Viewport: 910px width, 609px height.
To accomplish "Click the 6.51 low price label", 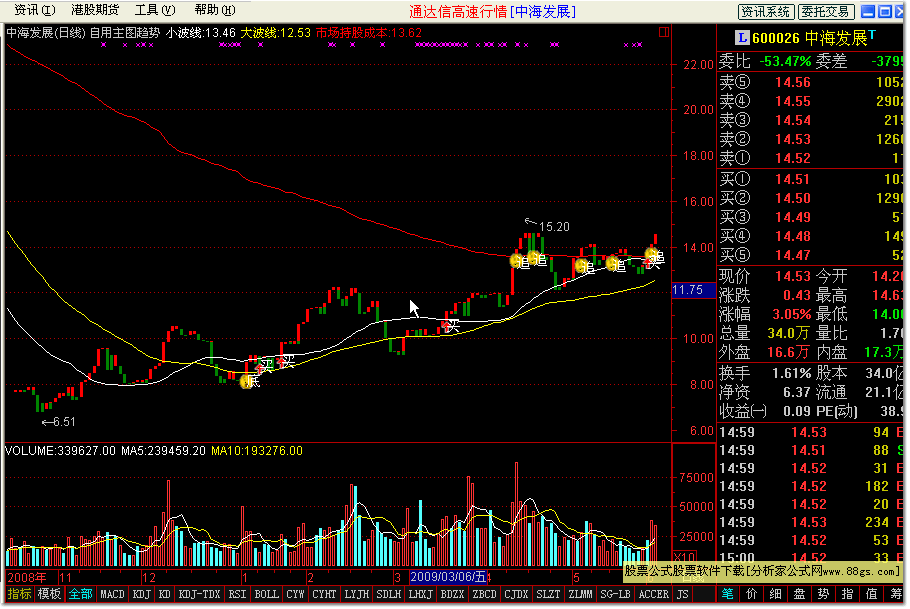I will (64, 422).
